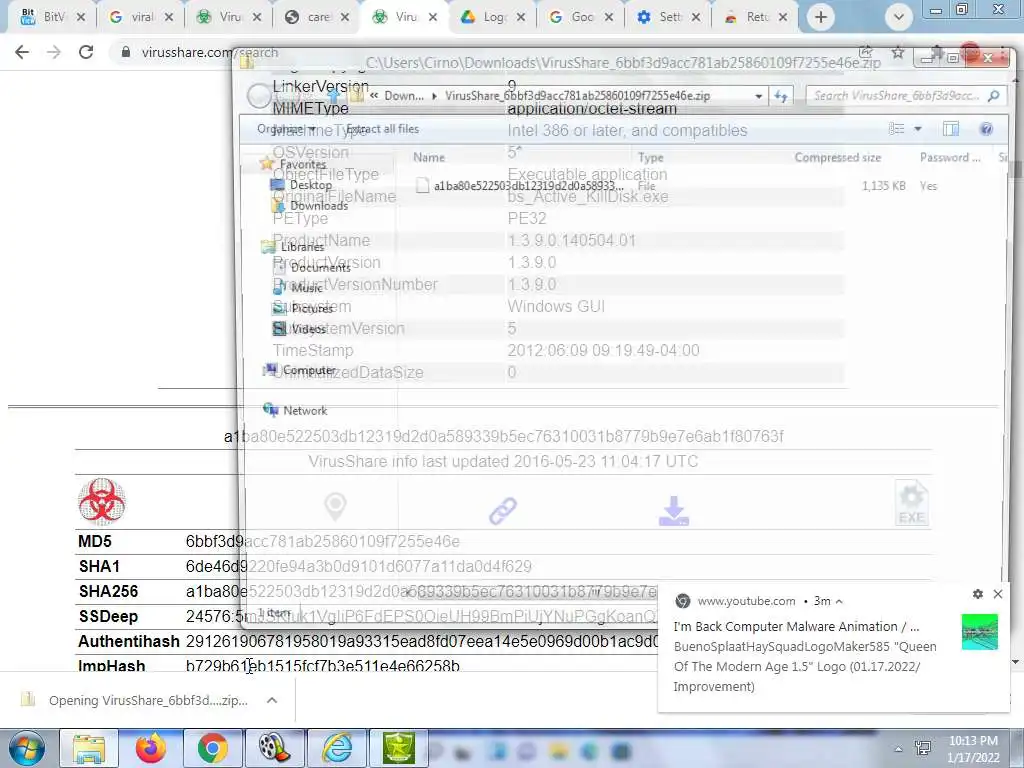Show hidden system tray icons
Viewport: 1024px width, 768px height.
point(899,750)
